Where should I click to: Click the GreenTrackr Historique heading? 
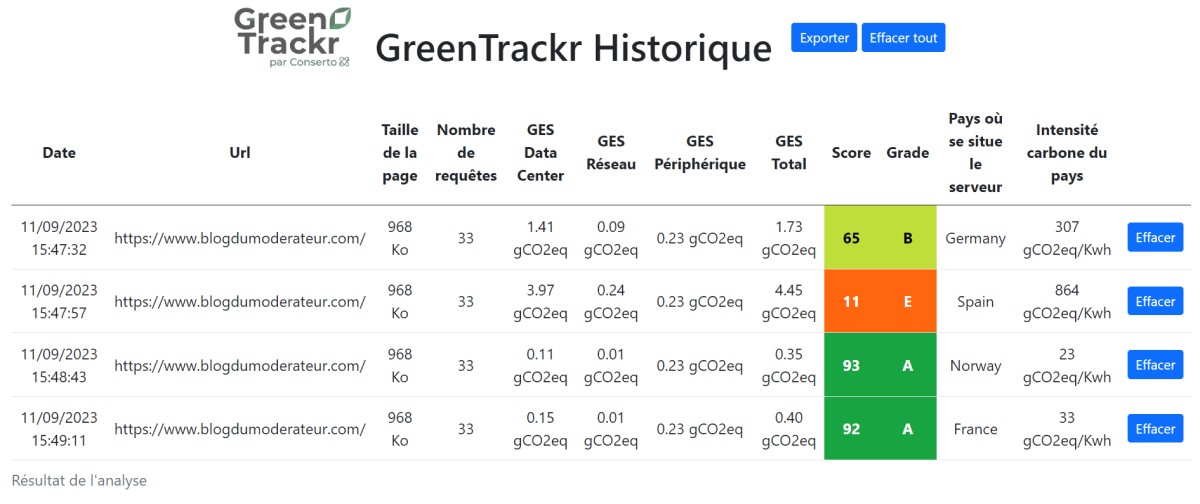point(573,48)
